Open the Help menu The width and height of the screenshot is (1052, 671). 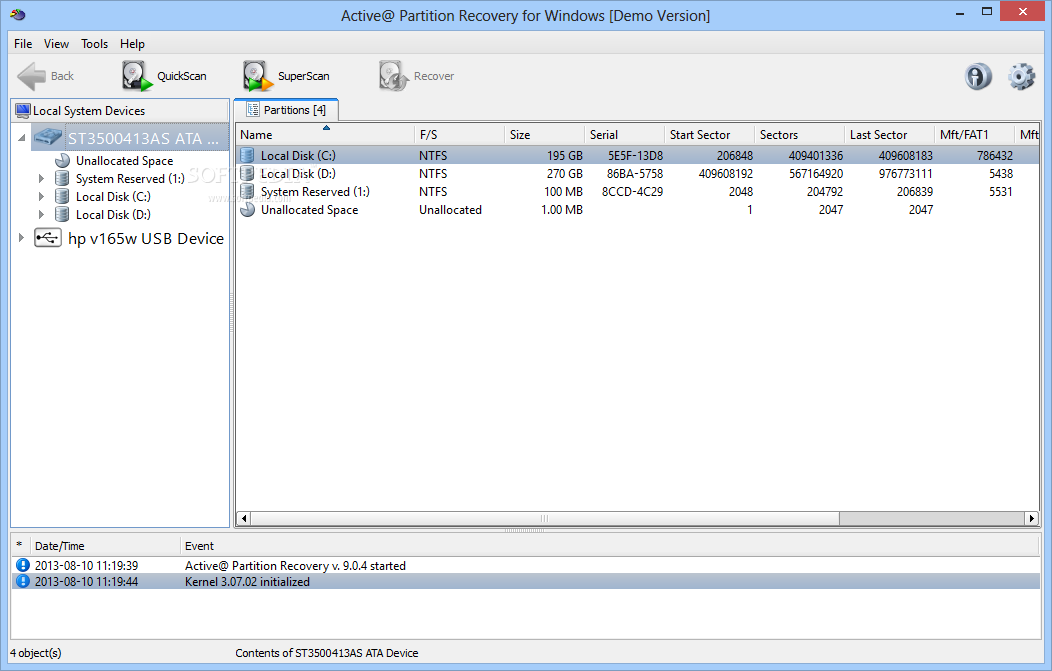[132, 44]
